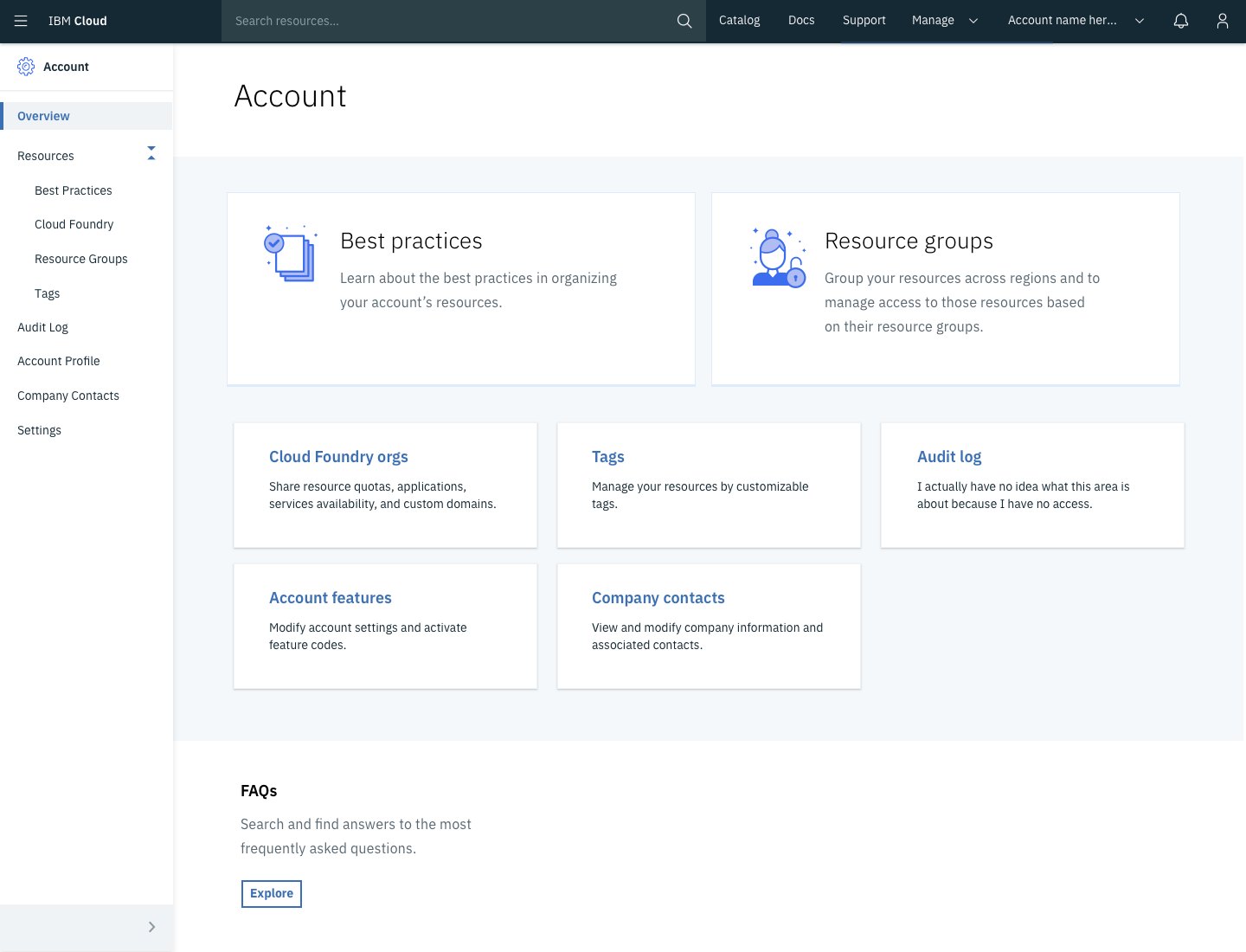Open the Catalog menu item
The image size is (1246, 952).
[740, 20]
